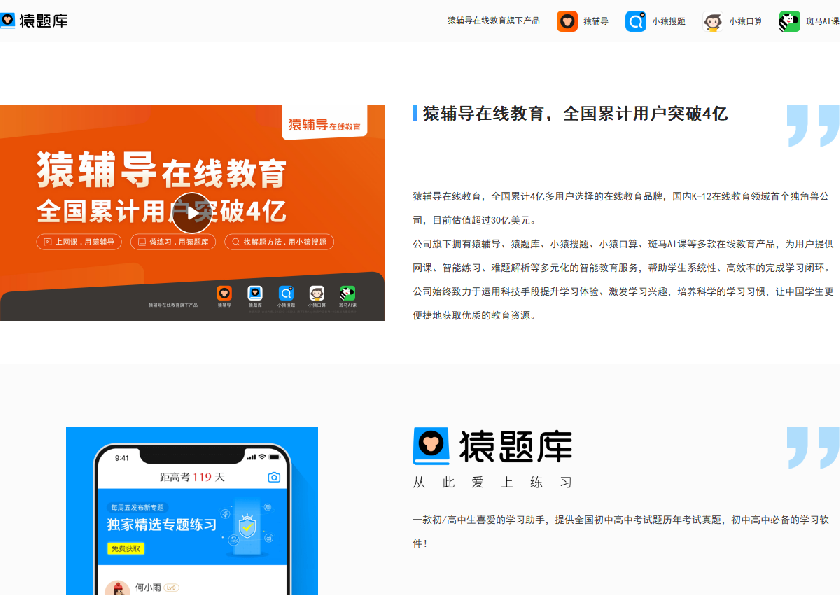Click the 猿题库 logo in the page header
Image resolution: width=840 pixels, height=595 pixels.
click(34, 21)
